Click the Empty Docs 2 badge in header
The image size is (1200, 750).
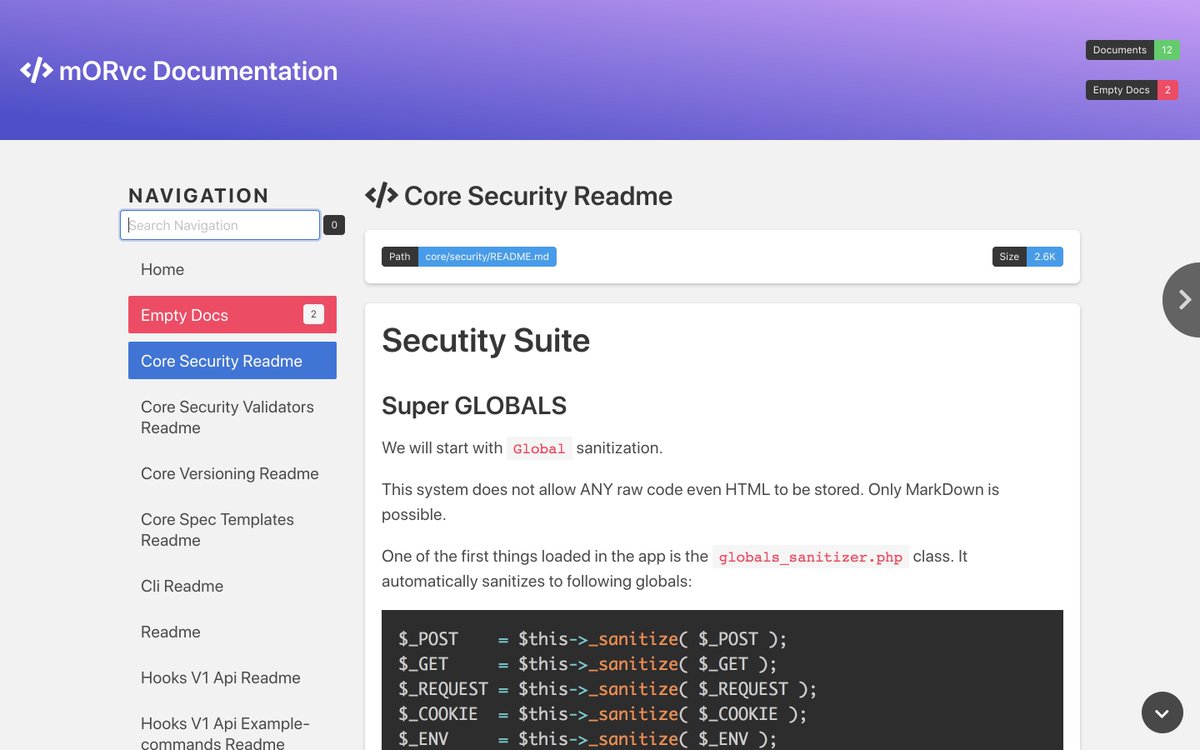pyautogui.click(x=1133, y=90)
